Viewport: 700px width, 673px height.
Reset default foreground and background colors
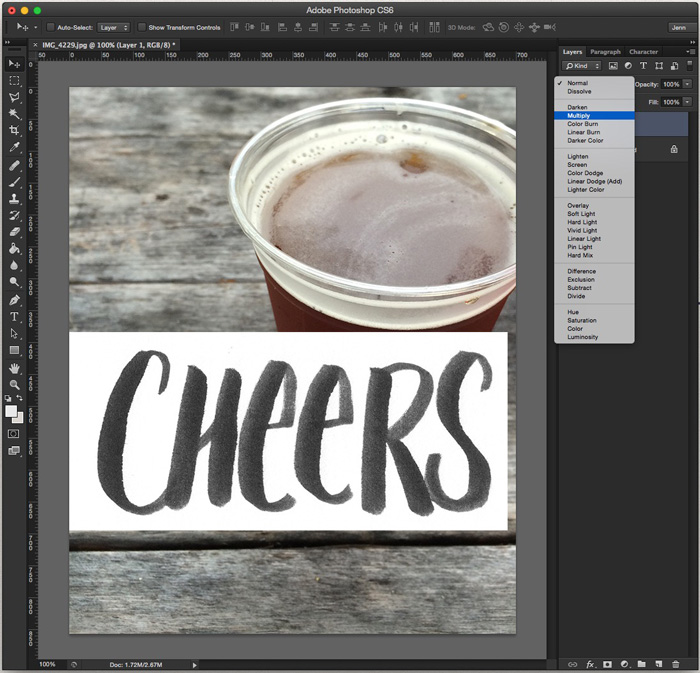click(8, 398)
